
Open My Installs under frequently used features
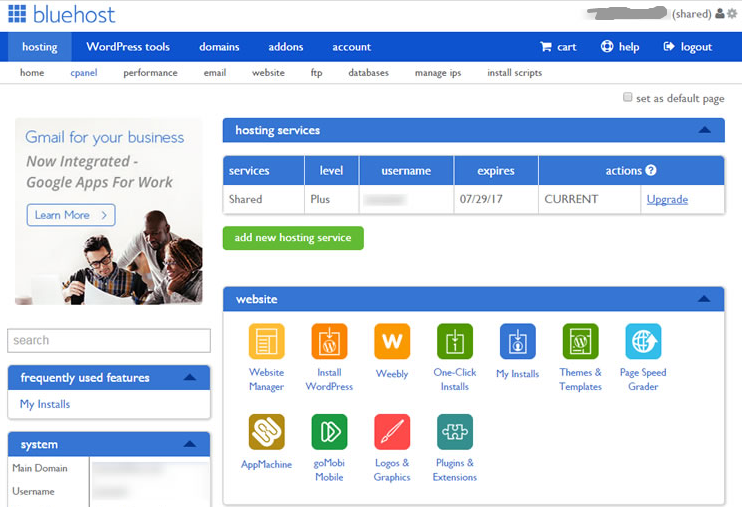coord(45,404)
